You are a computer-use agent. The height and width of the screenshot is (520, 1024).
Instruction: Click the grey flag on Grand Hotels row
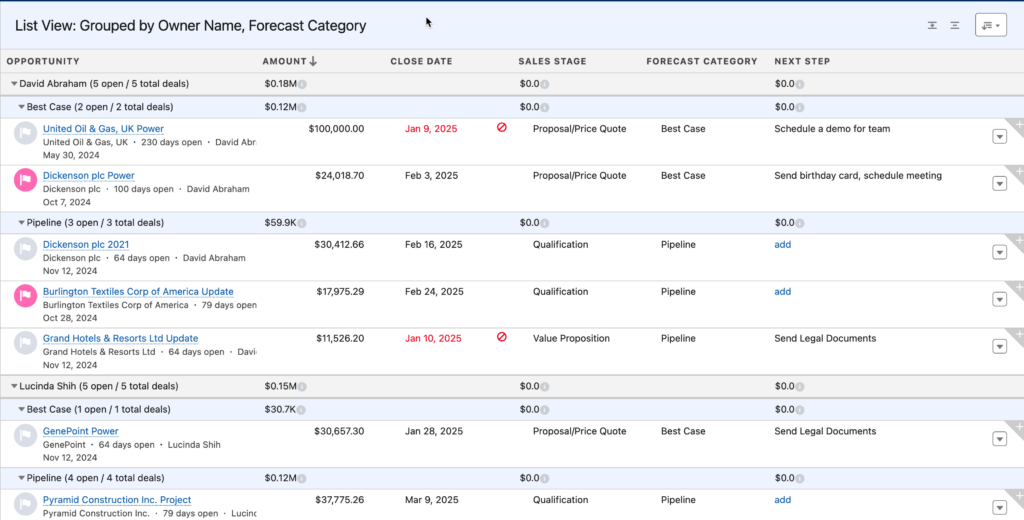(25, 343)
